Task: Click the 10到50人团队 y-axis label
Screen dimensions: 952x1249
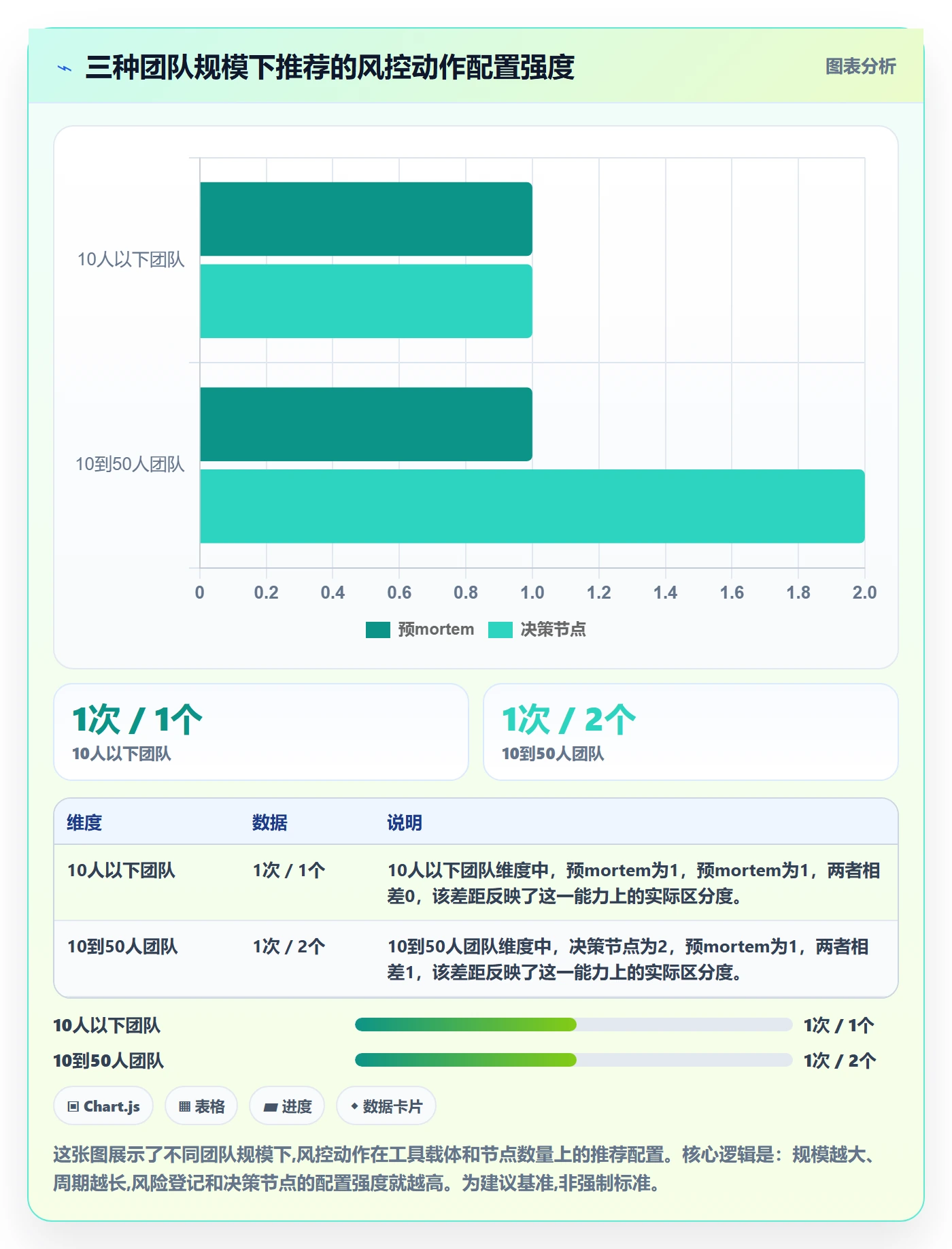Action: pos(130,465)
